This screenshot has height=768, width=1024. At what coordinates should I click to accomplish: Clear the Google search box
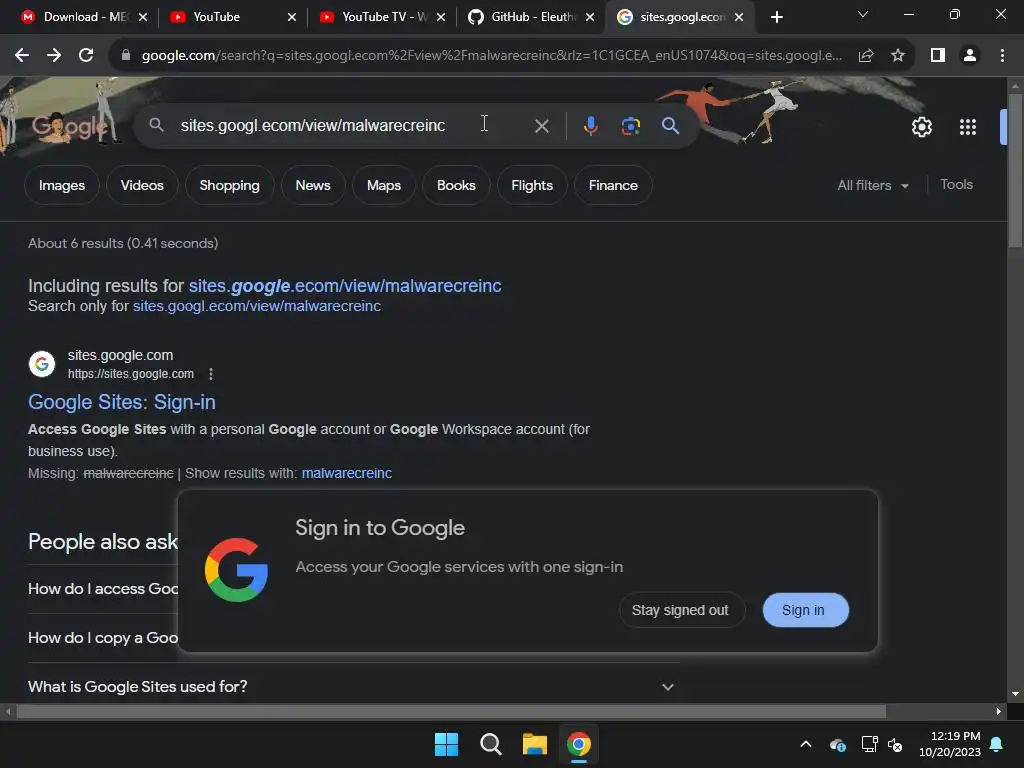[541, 126]
